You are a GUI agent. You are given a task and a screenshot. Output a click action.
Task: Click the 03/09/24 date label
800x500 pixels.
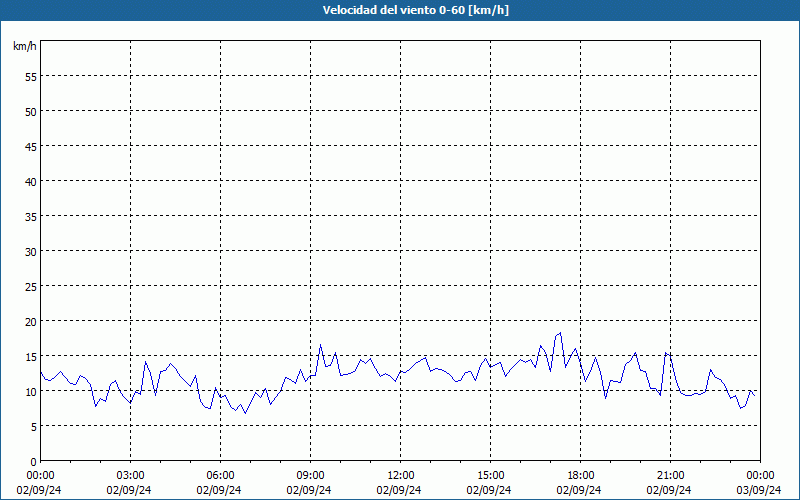[x=759, y=490]
